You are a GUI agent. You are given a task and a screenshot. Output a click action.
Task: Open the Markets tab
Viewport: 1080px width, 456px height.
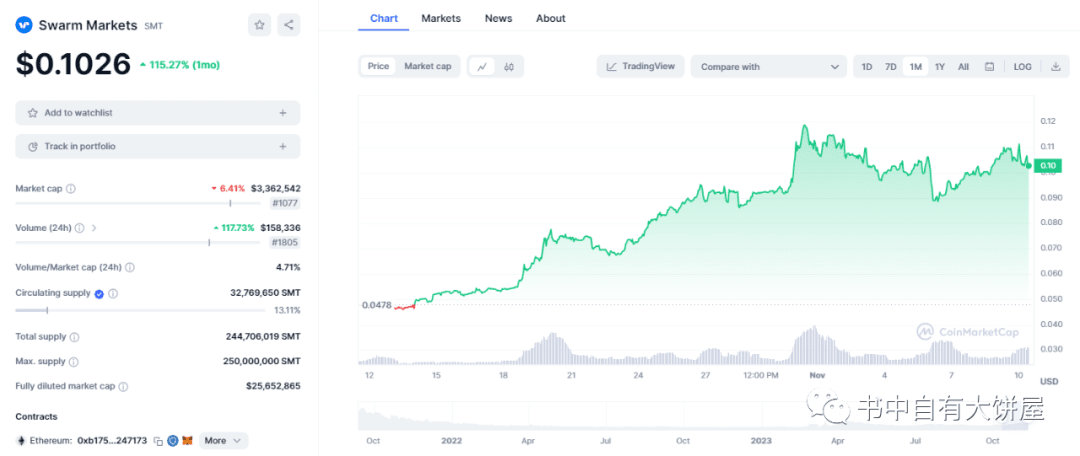441,18
